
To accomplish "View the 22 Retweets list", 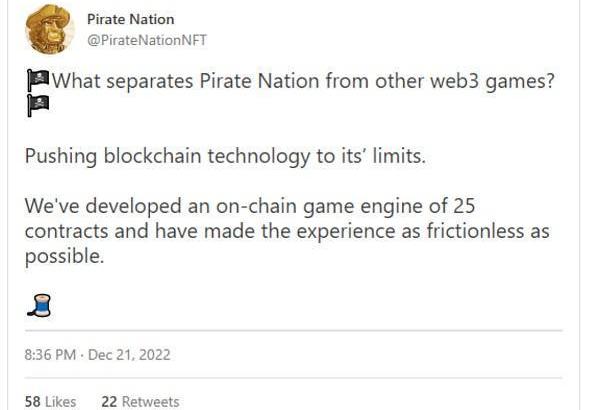I will 140,401.
